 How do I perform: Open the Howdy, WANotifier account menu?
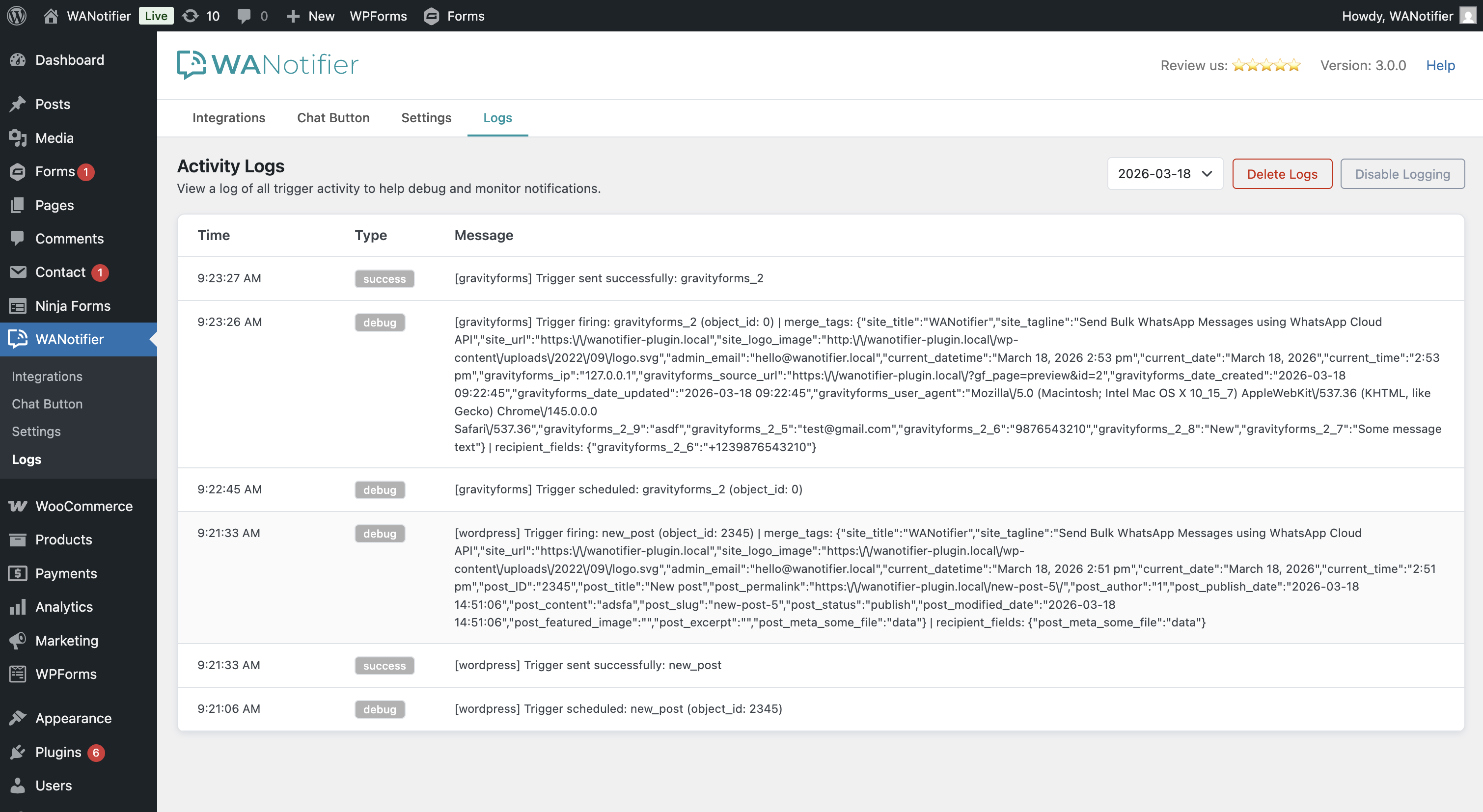(1397, 16)
